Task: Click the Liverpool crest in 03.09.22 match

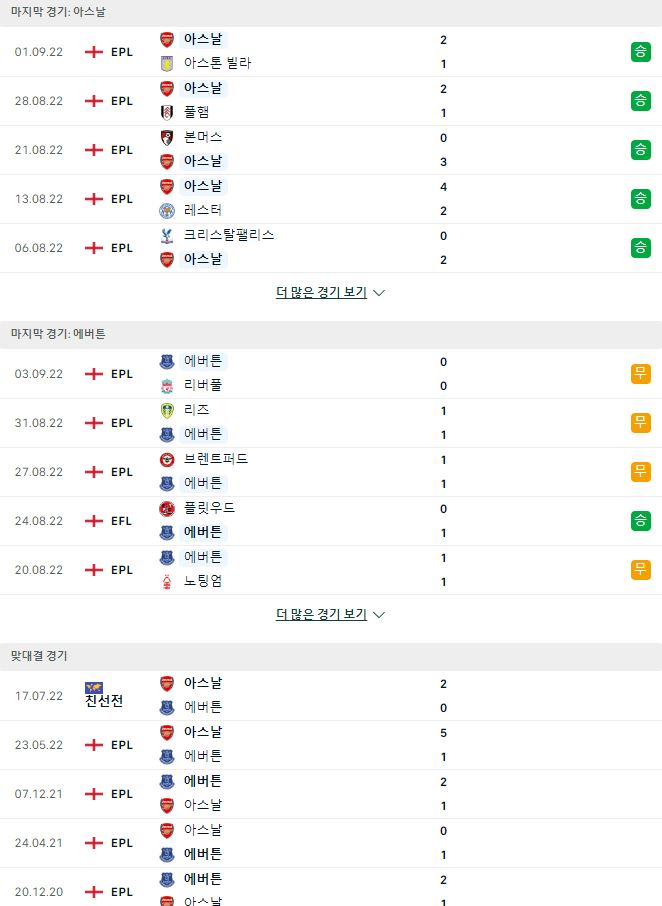Action: click(167, 385)
